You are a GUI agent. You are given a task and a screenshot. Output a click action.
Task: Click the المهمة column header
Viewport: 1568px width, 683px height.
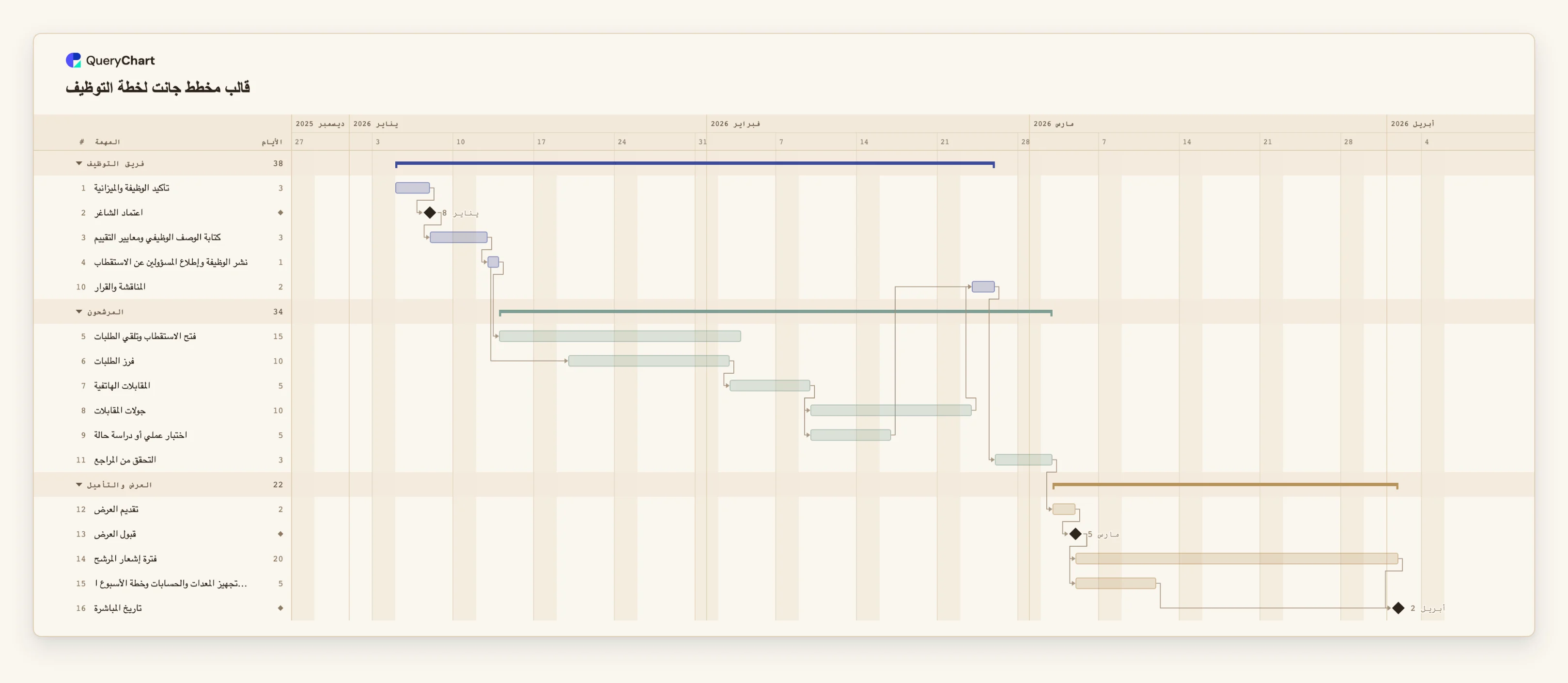107,142
